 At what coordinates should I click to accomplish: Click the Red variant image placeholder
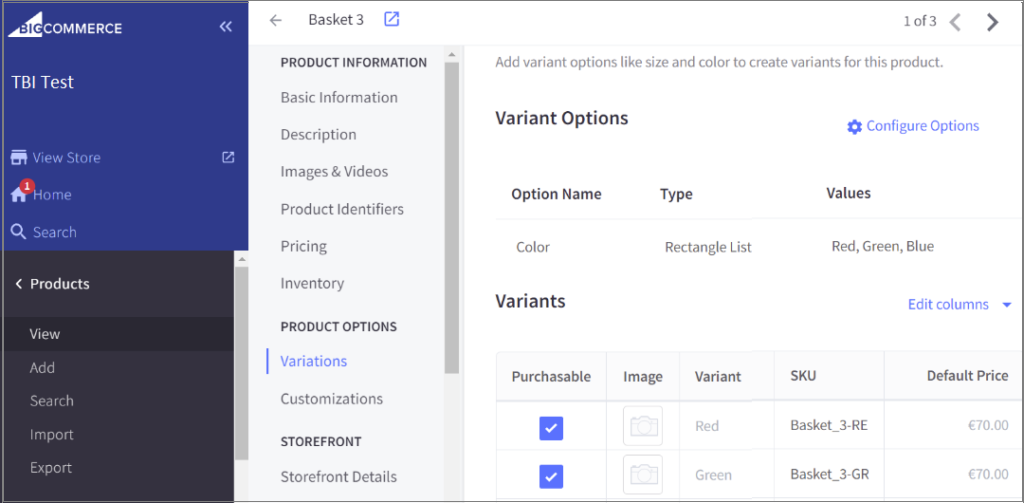click(x=643, y=426)
